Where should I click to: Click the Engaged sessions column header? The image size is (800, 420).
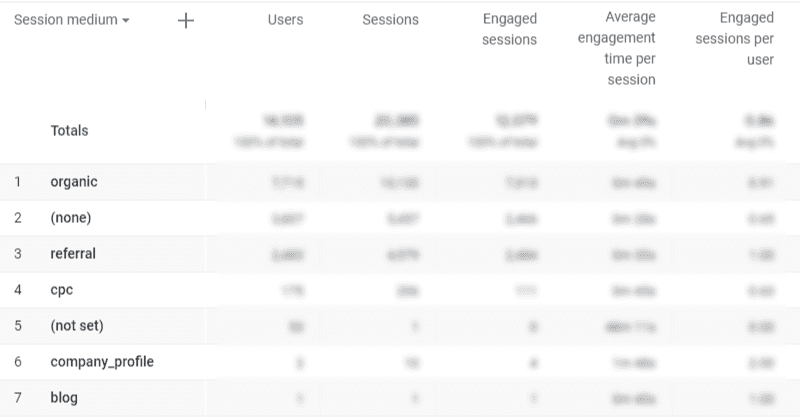click(509, 29)
